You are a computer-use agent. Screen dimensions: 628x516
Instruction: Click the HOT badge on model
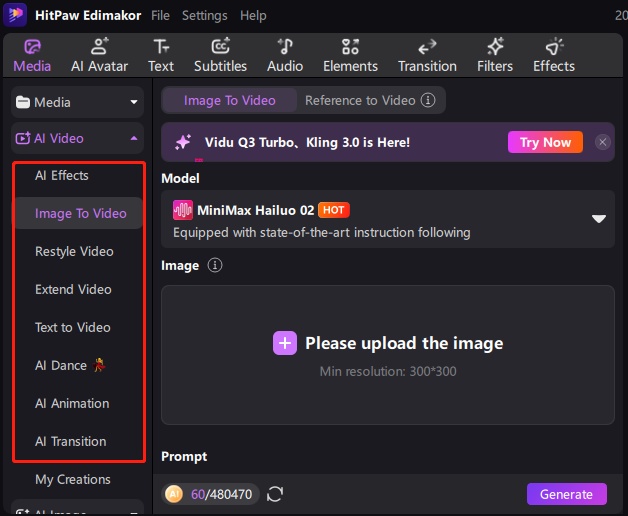click(334, 210)
